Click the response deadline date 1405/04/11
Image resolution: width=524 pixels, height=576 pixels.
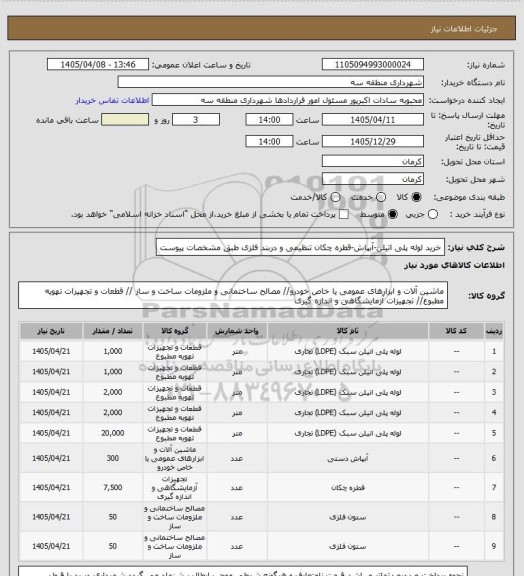tap(373, 120)
